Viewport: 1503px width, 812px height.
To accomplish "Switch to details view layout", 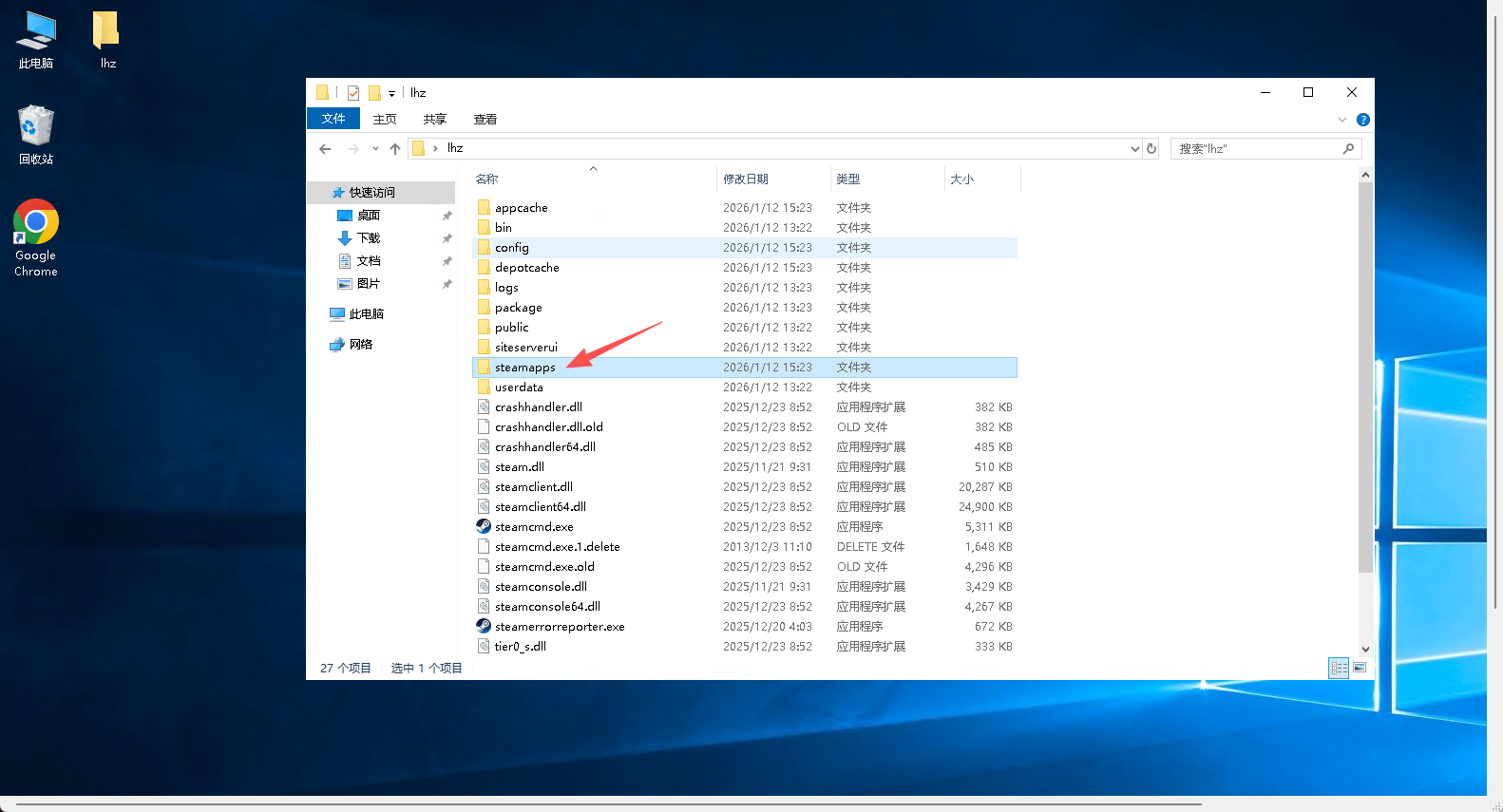I will coord(1339,669).
